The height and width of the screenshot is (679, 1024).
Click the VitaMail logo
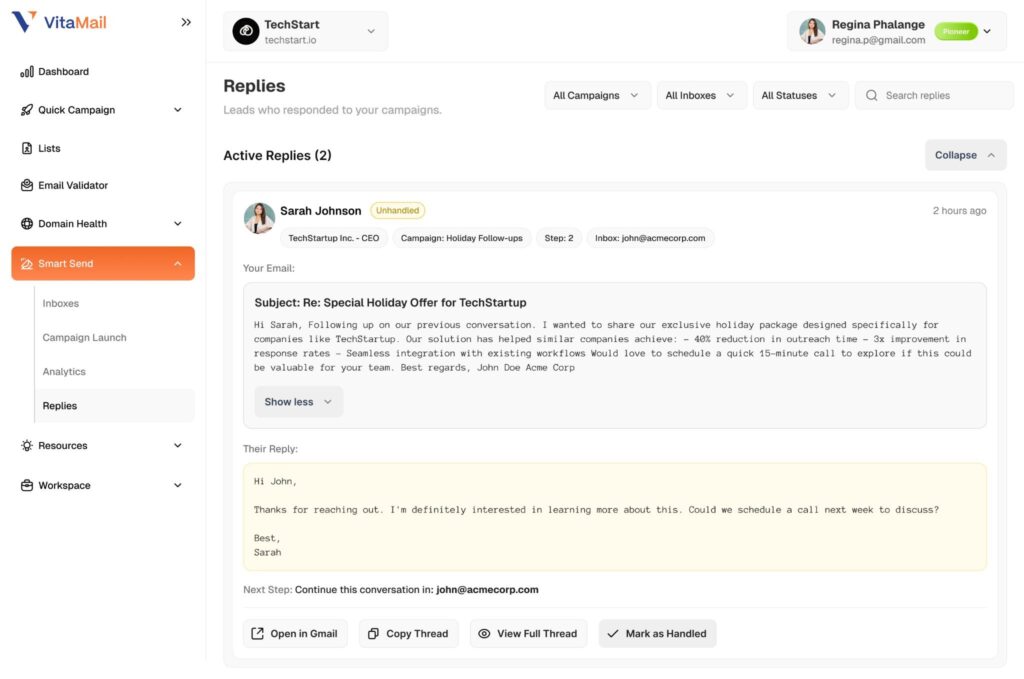(x=59, y=22)
